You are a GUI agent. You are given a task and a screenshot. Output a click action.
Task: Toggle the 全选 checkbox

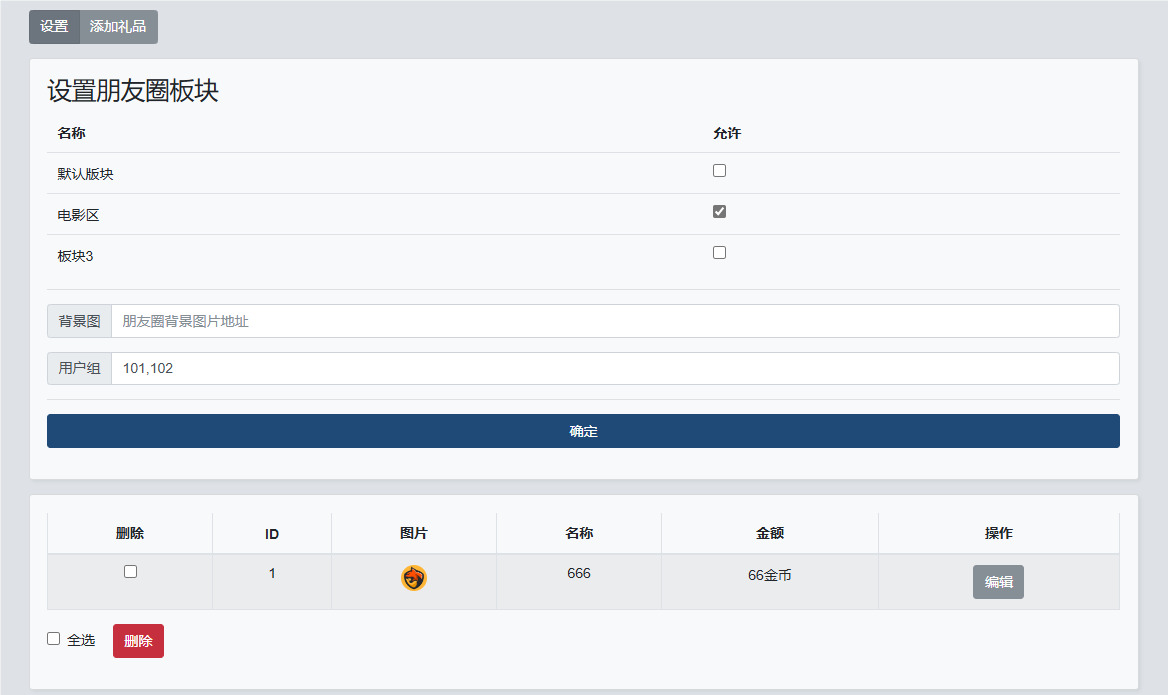tap(54, 639)
